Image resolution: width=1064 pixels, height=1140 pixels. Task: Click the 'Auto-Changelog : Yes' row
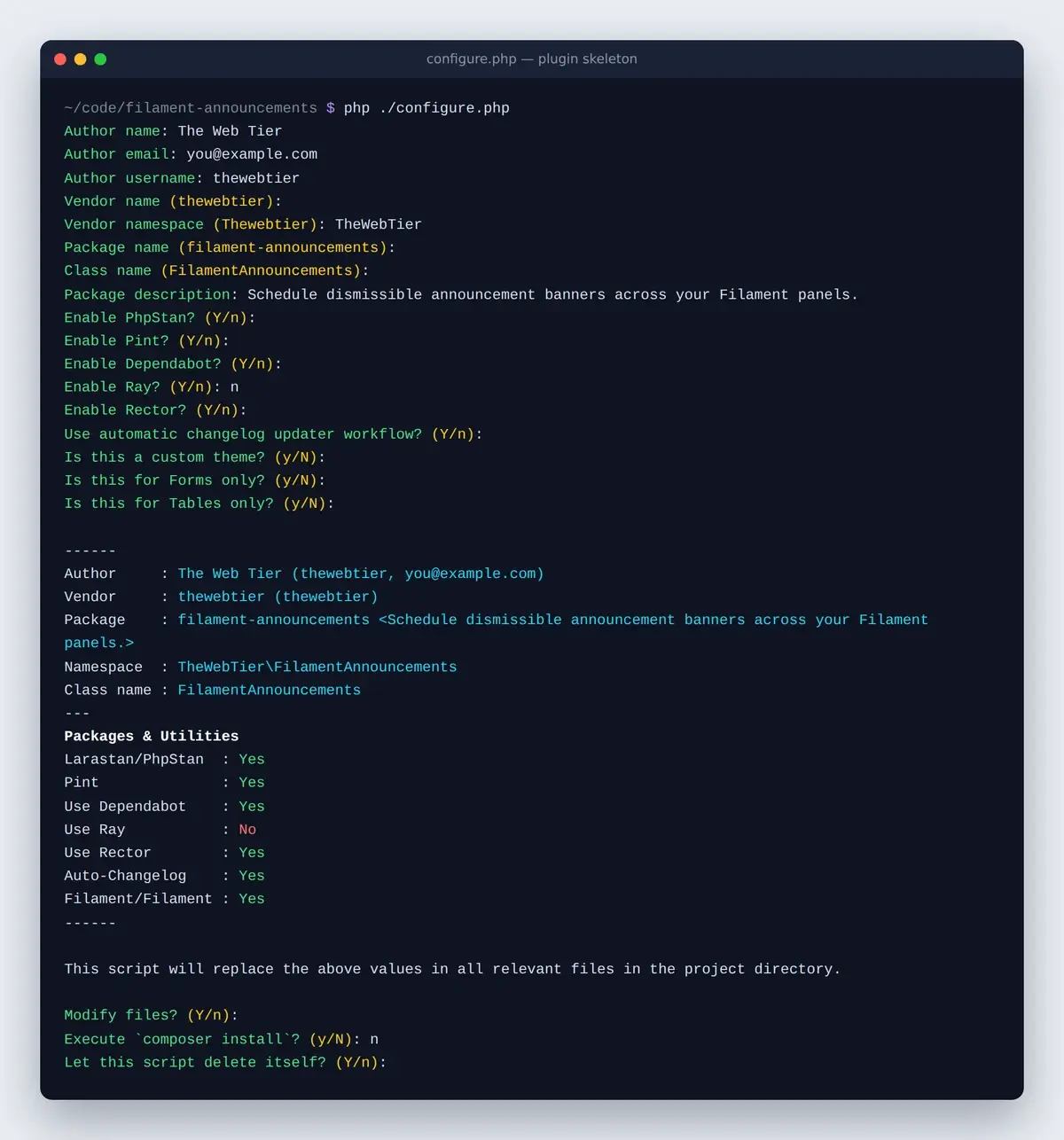coord(164,876)
